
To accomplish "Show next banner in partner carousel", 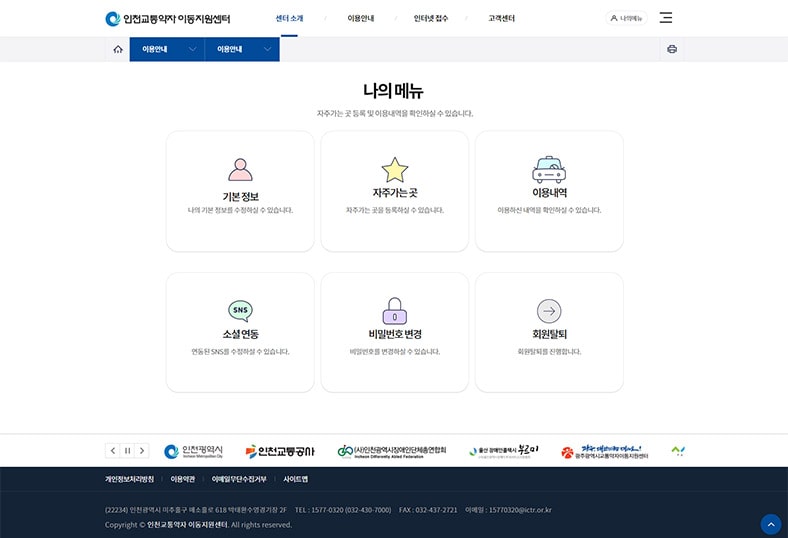I will coord(142,451).
